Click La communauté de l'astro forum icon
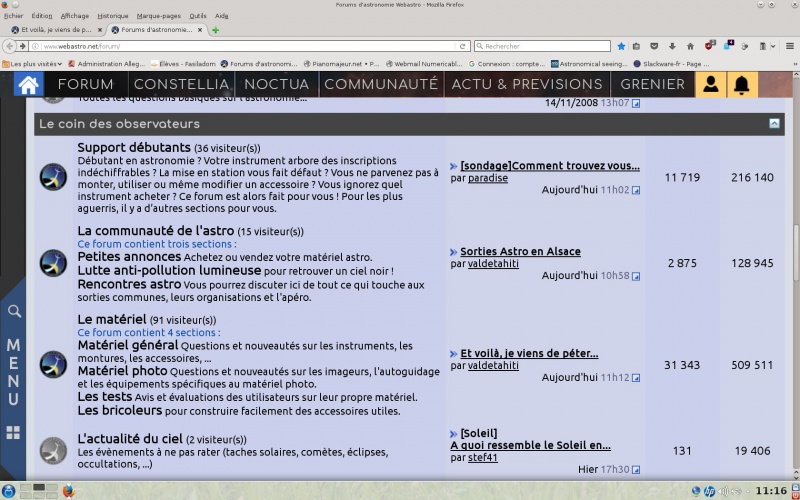This screenshot has width=800, height=500. (53, 263)
